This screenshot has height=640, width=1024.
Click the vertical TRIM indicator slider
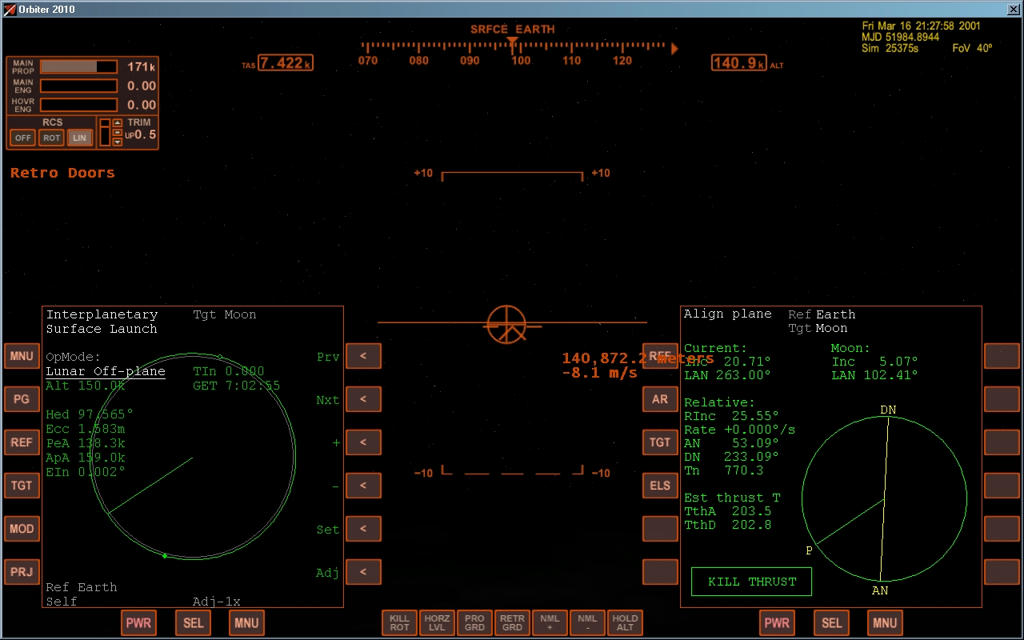coord(104,133)
